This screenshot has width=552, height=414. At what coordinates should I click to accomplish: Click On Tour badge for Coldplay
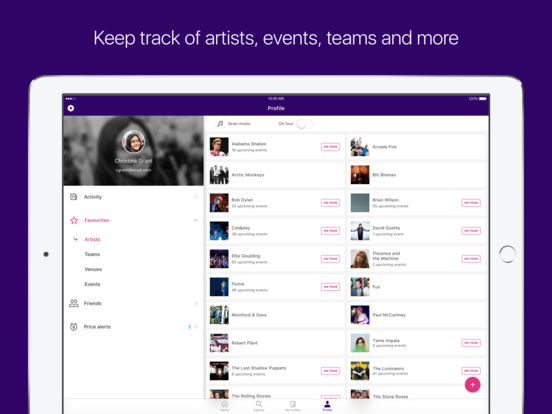pyautogui.click(x=330, y=231)
